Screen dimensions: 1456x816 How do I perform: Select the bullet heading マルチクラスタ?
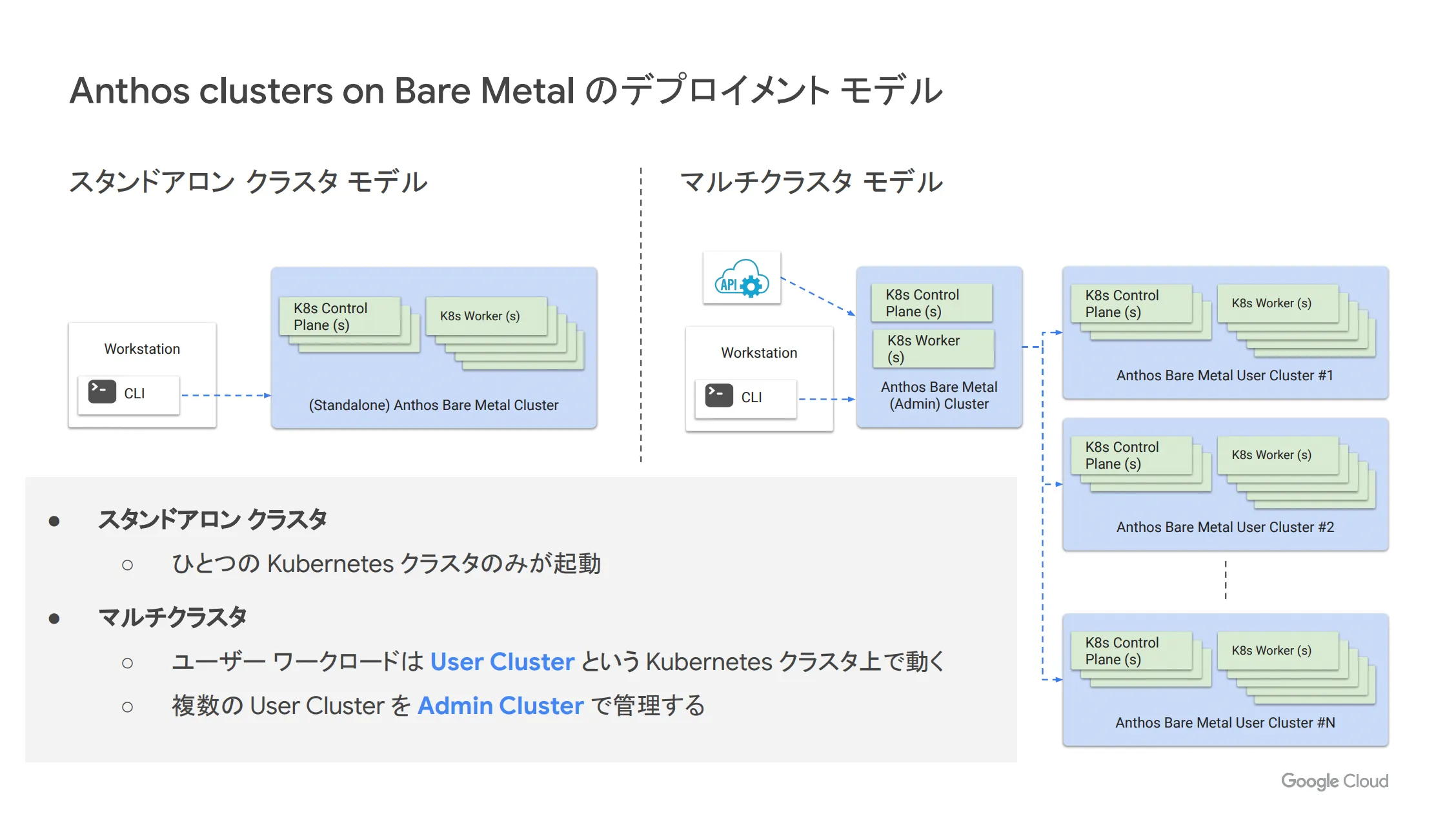(x=172, y=618)
